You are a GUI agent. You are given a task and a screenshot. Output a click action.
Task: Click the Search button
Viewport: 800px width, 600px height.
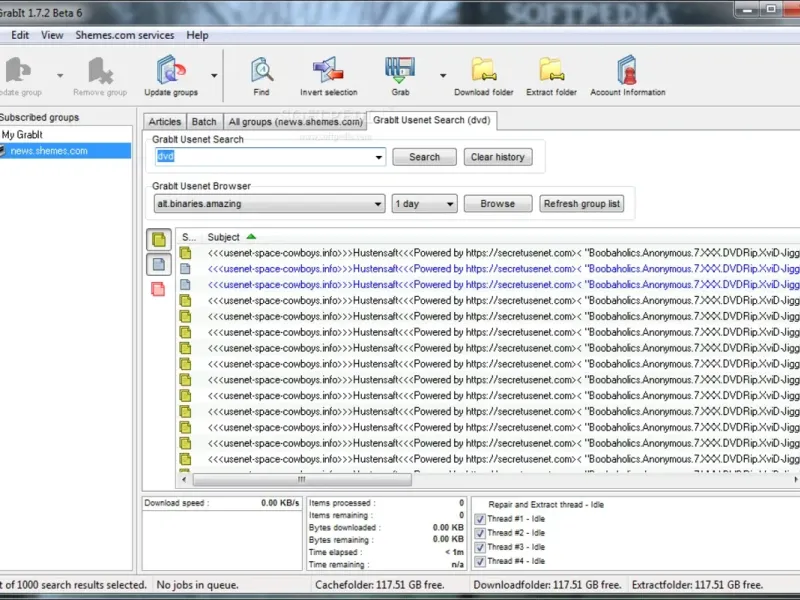(424, 157)
